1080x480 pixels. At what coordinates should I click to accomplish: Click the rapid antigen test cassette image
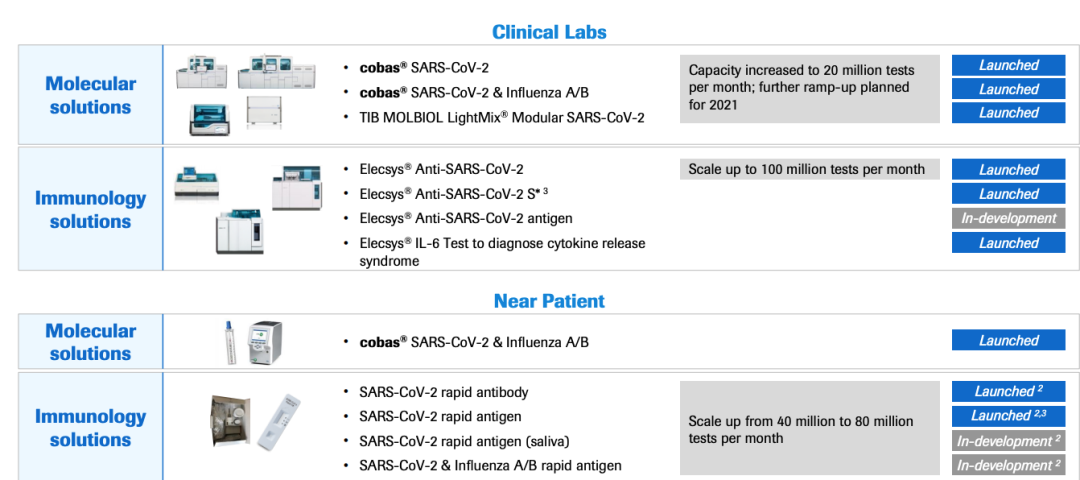point(280,421)
